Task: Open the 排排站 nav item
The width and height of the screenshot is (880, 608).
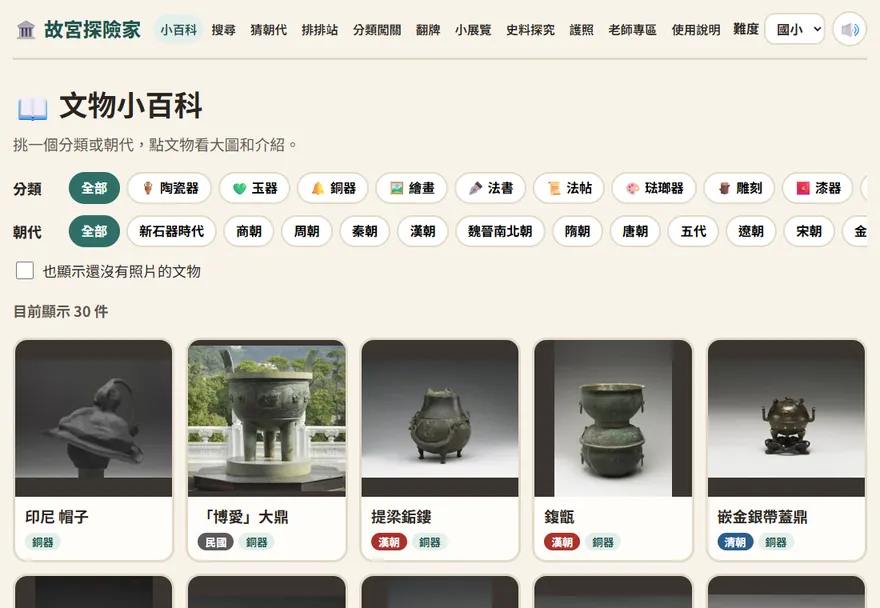Action: [319, 30]
